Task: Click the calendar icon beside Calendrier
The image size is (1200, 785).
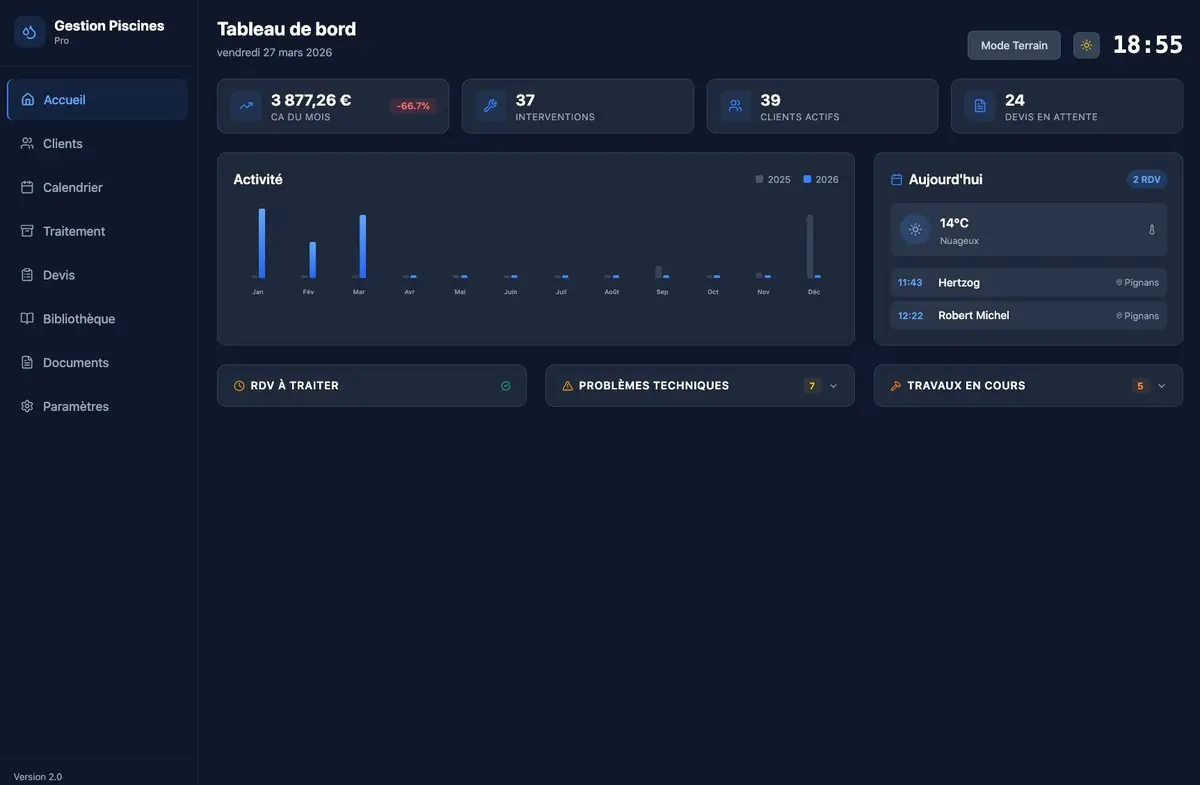Action: click(27, 187)
